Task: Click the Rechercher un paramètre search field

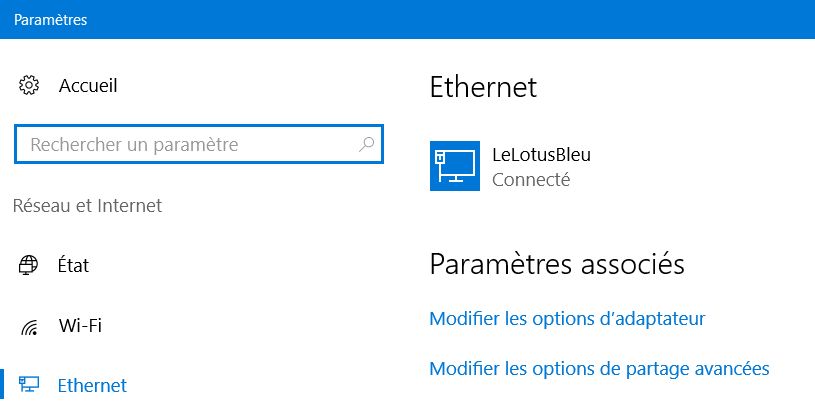Action: tap(190, 145)
